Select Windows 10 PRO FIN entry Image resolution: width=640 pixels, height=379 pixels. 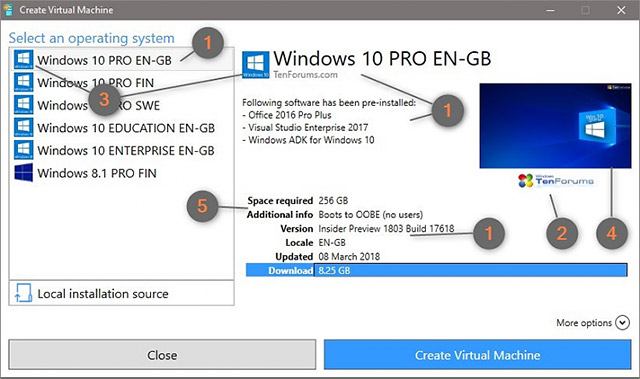[x=122, y=82]
